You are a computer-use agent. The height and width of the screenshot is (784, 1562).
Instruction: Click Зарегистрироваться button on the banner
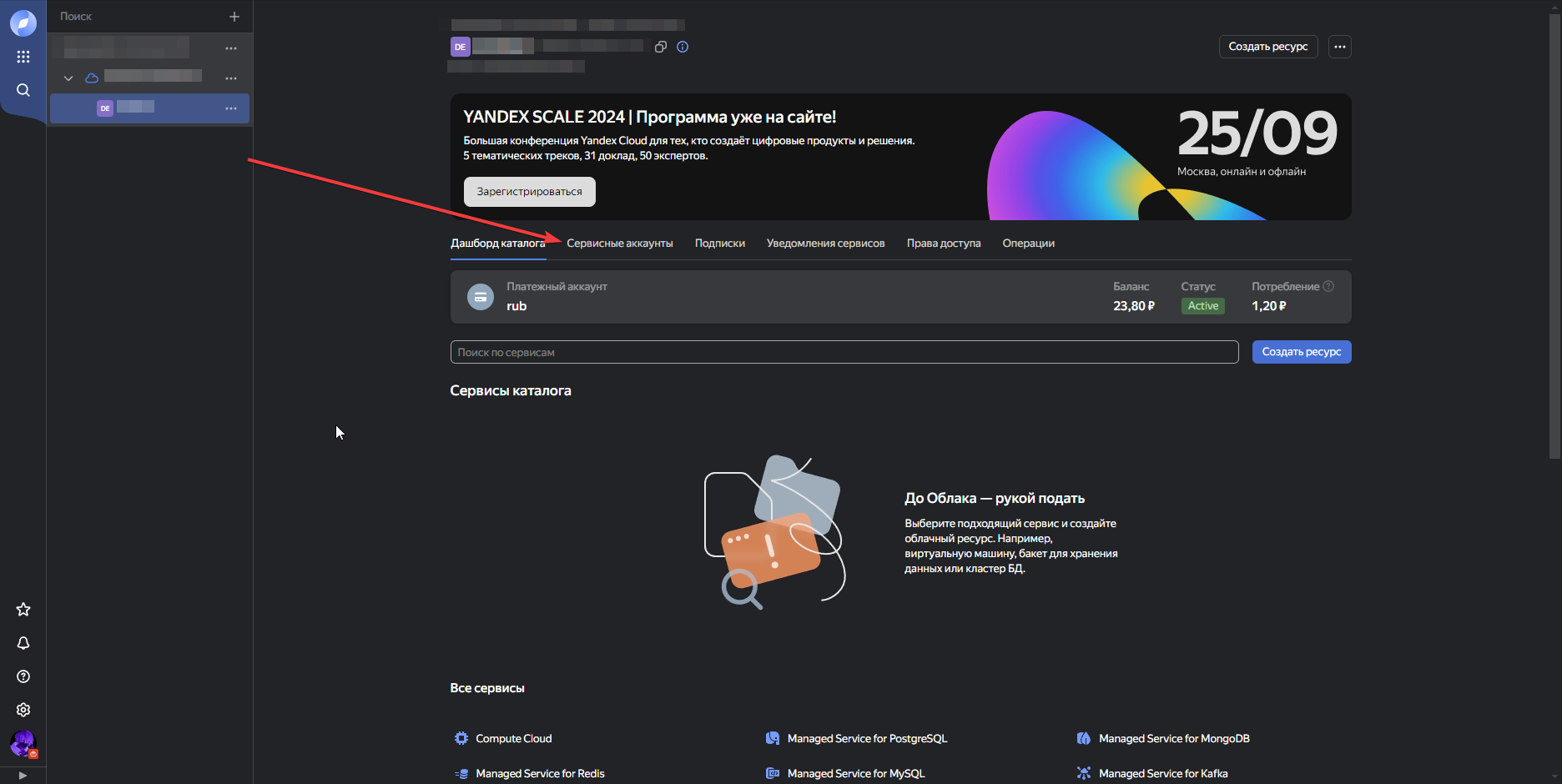coord(530,191)
